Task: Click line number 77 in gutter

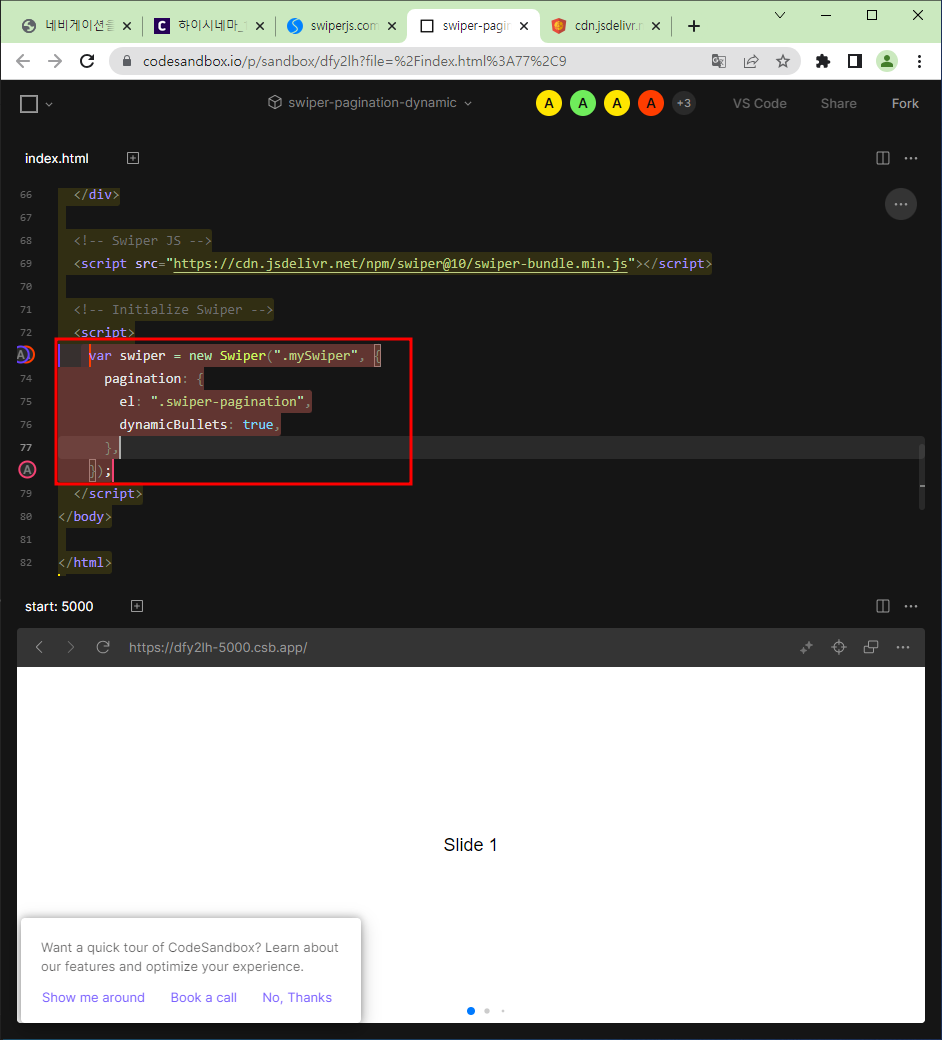Action: click(26, 447)
